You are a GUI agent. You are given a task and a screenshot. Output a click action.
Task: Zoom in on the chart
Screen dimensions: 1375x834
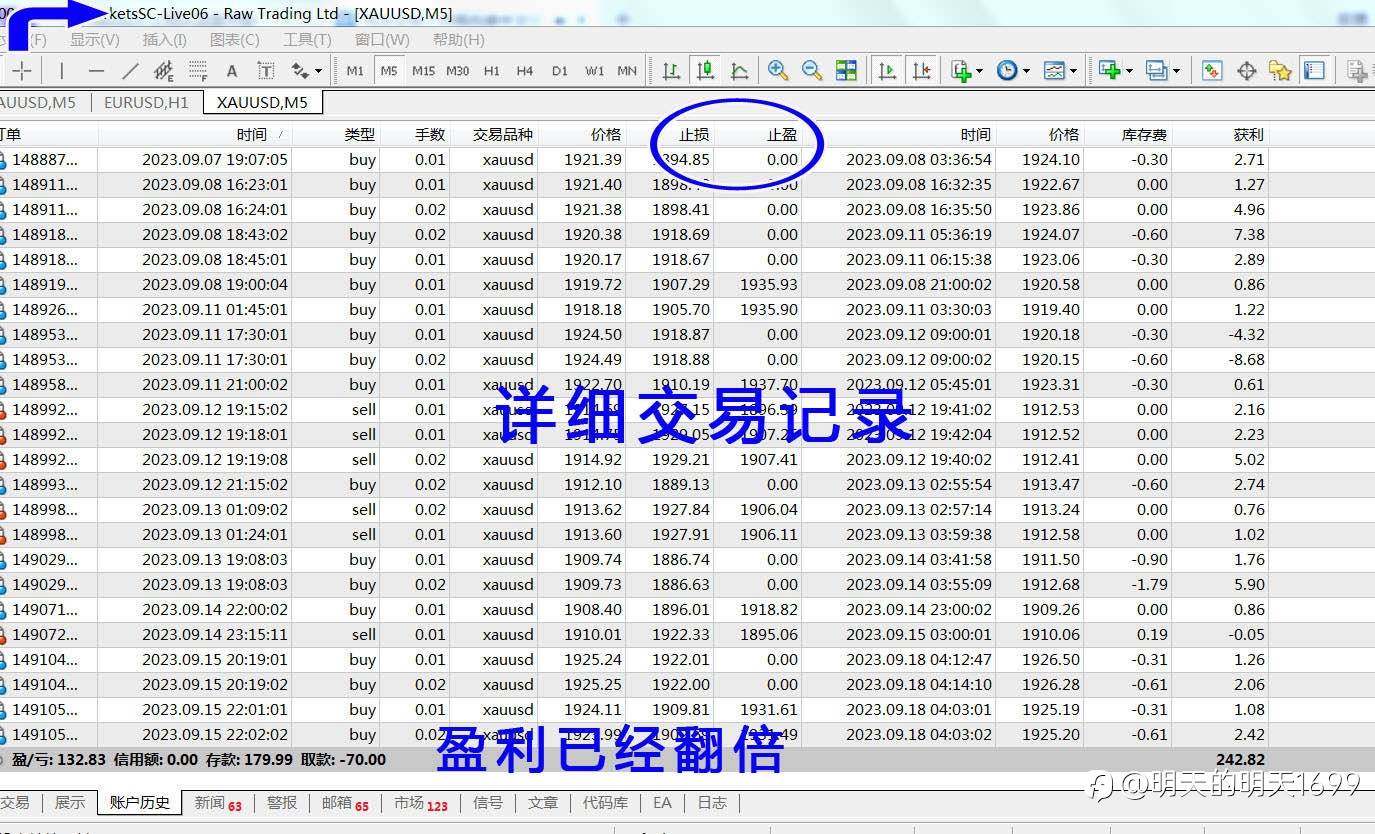point(778,70)
